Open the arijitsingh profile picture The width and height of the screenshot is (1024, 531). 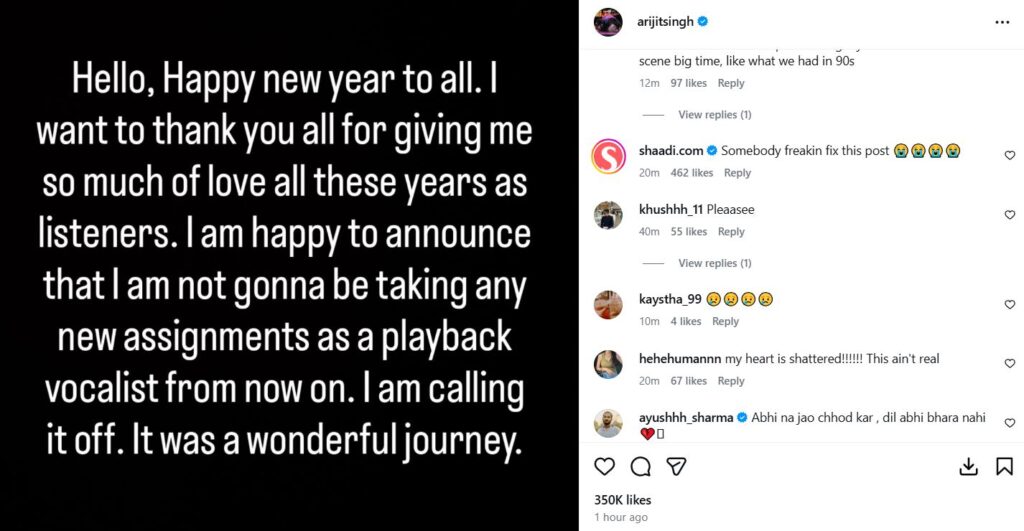(x=608, y=21)
